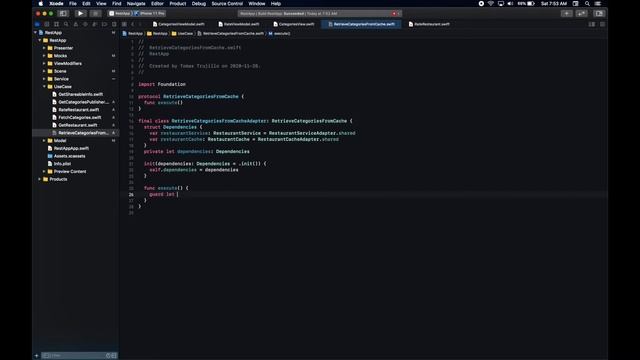Expand the Scene folder
Image resolution: width=640 pixels, height=360 pixels.
tap(44, 71)
